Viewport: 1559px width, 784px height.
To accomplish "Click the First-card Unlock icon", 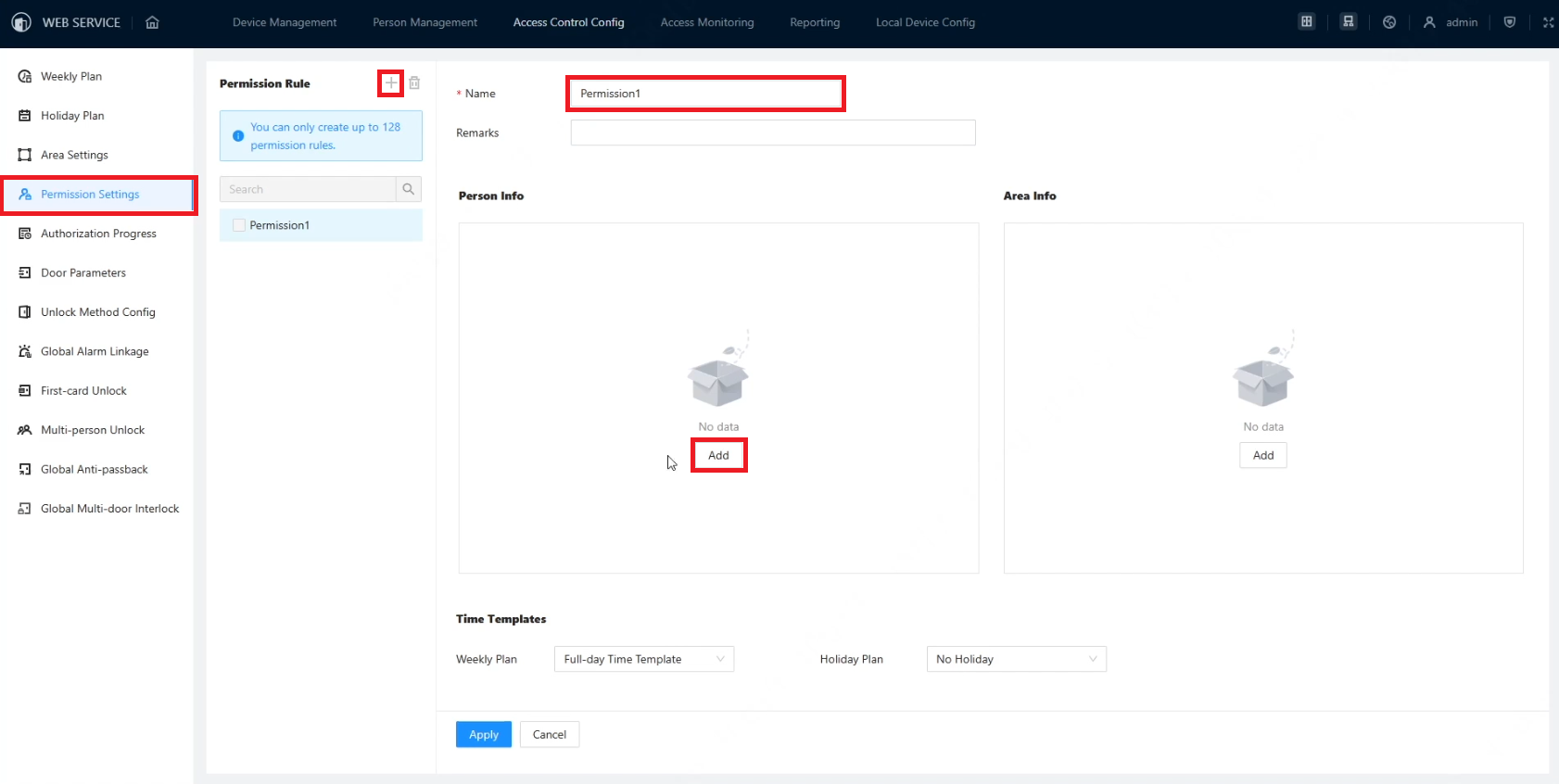I will tap(25, 391).
